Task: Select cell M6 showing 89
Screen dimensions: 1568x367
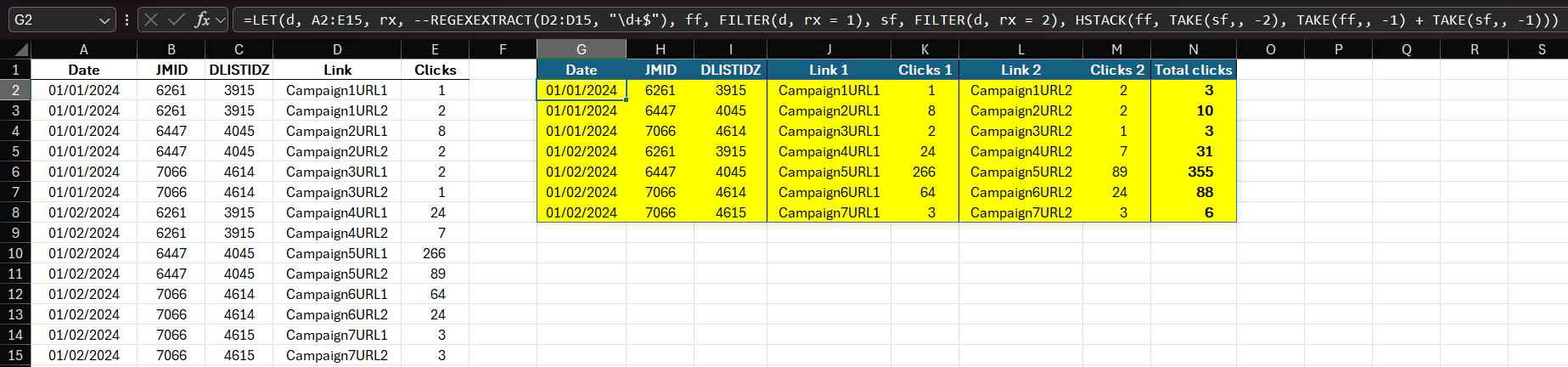Action: click(1117, 172)
